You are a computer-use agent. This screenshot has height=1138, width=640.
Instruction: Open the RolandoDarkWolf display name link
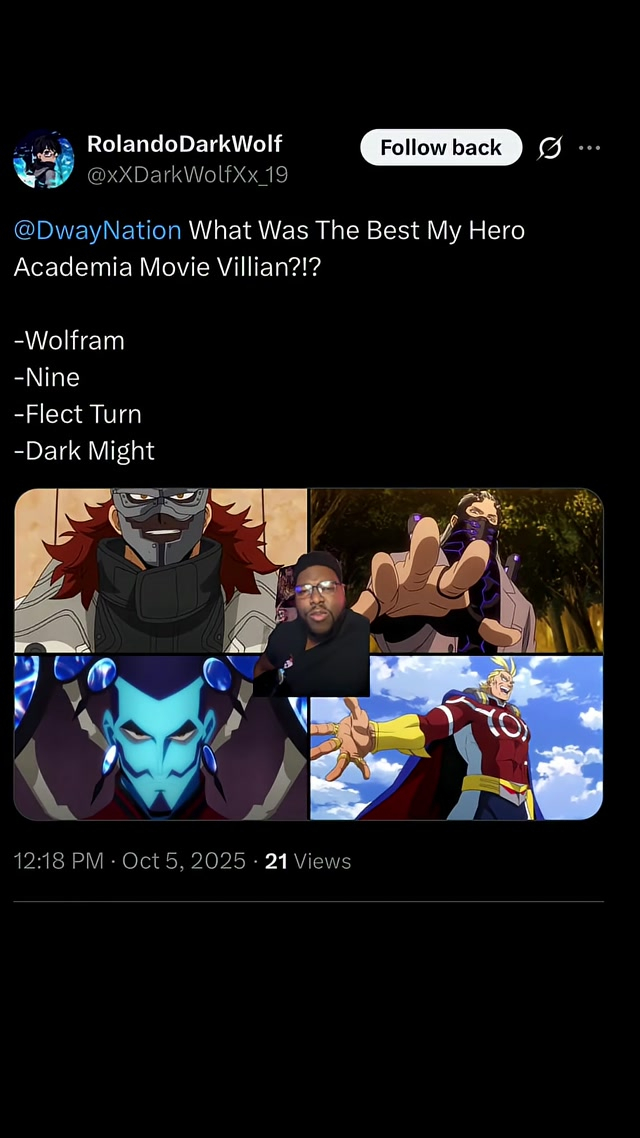[184, 144]
